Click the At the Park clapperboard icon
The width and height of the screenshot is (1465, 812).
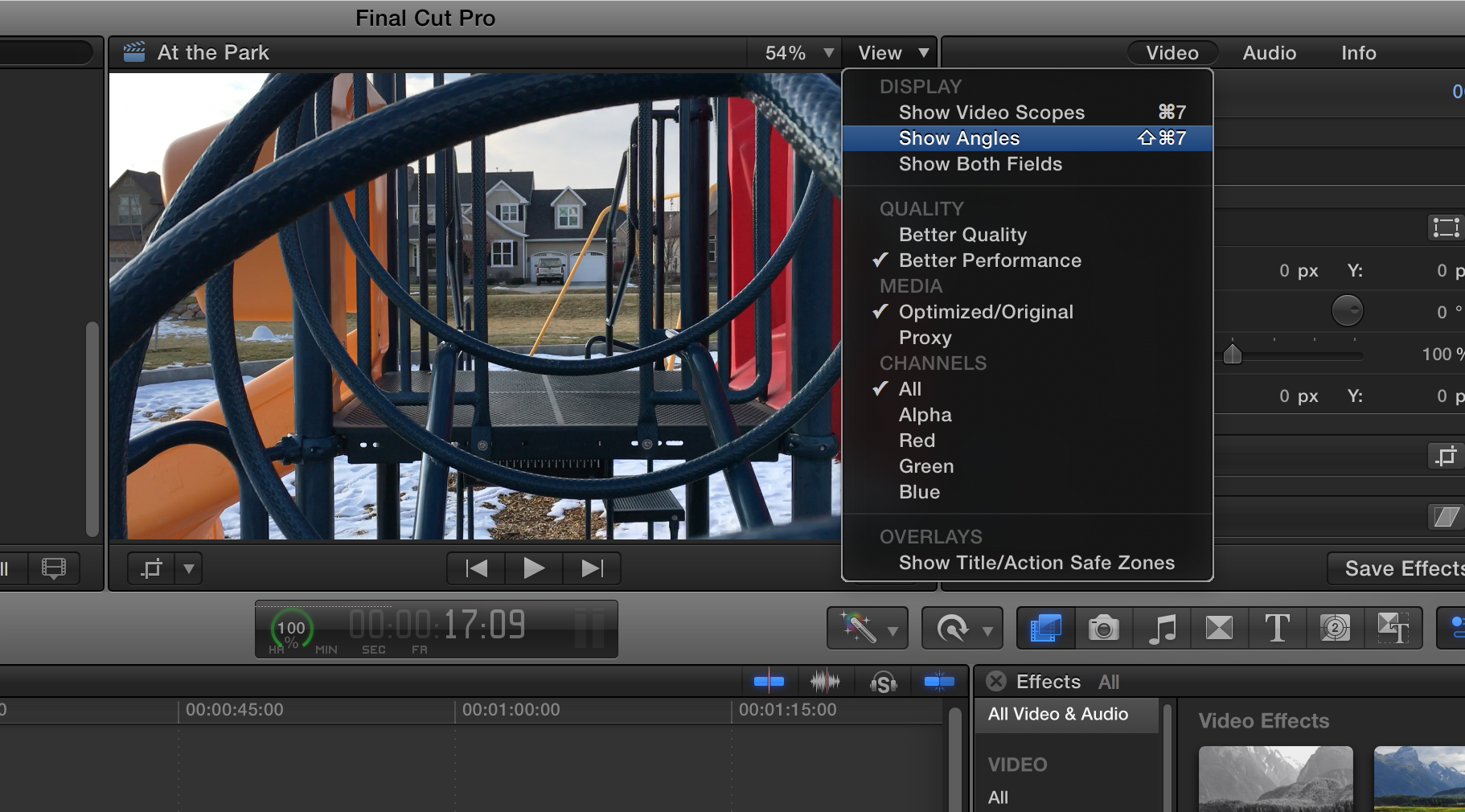(x=134, y=52)
